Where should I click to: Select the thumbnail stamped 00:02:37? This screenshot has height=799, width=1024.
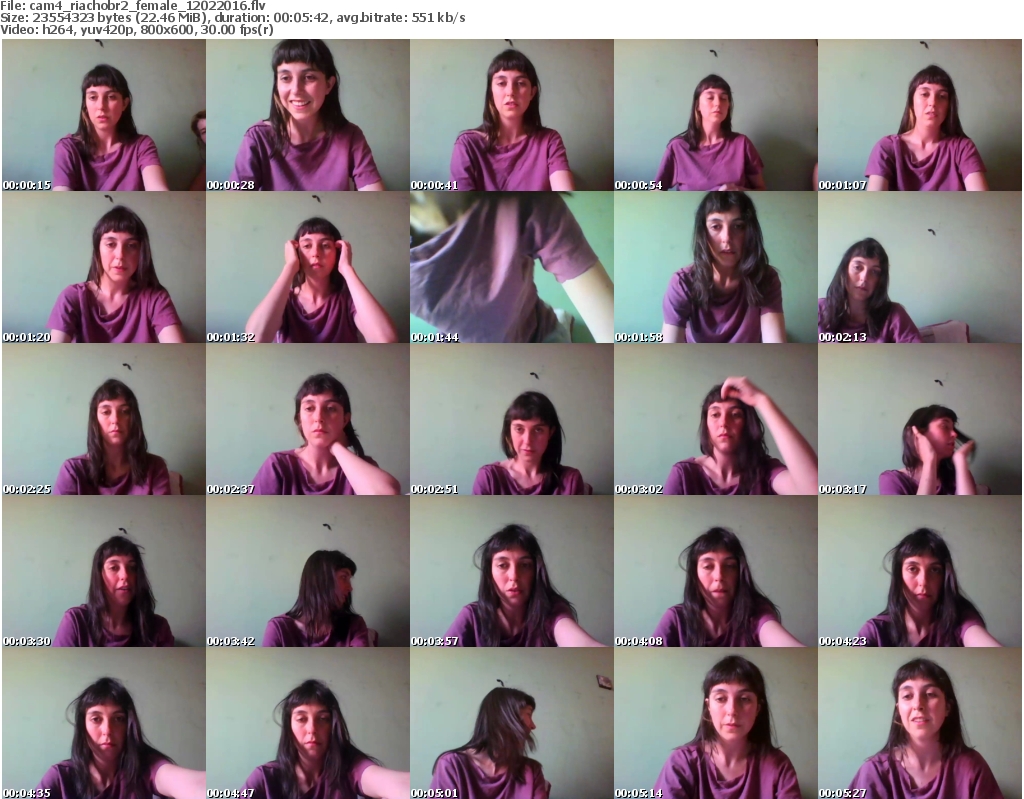308,419
